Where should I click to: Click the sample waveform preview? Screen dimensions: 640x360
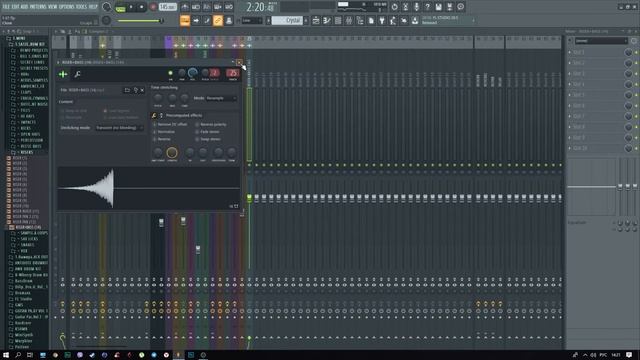click(149, 188)
